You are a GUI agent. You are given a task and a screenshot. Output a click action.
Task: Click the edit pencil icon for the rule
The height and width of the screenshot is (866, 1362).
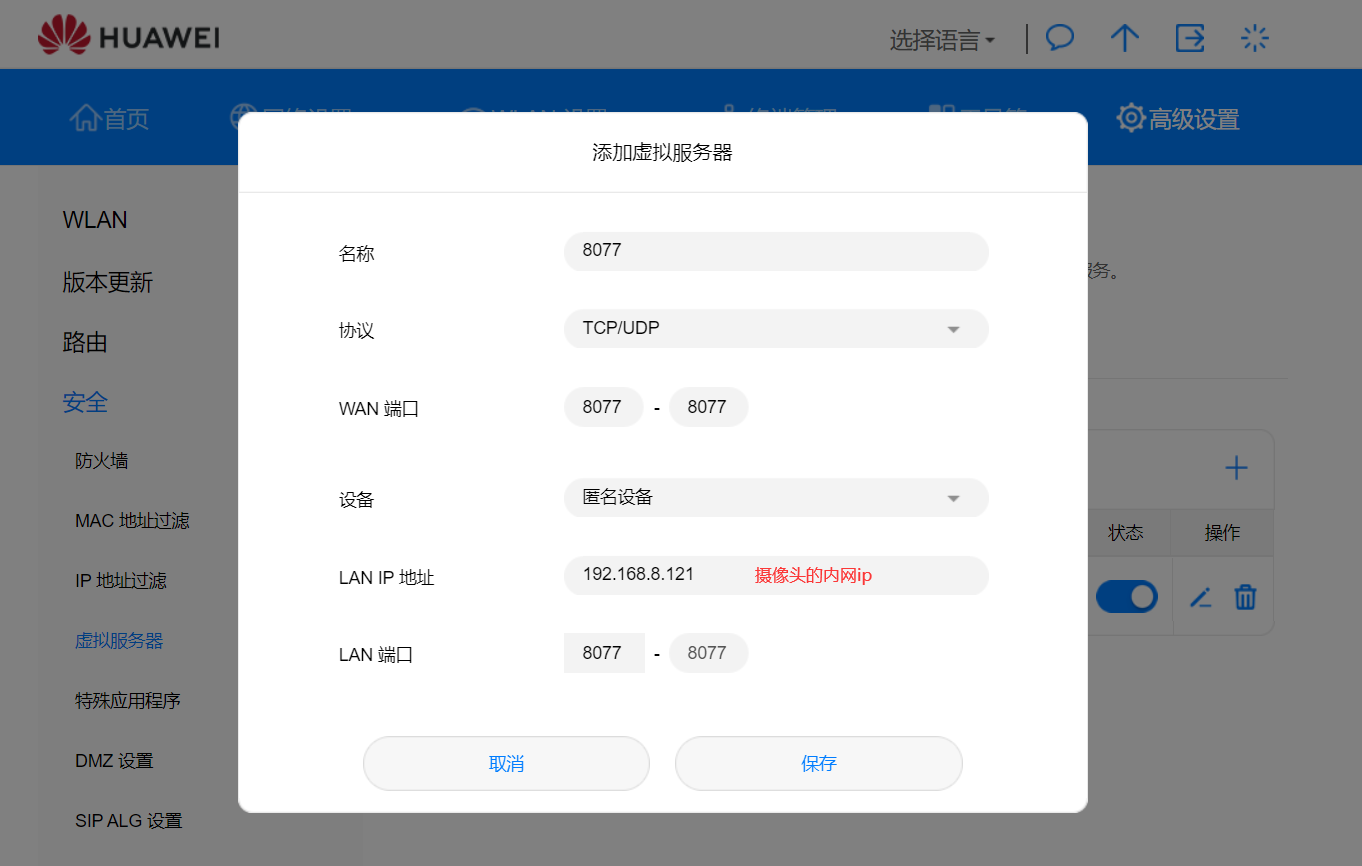(1200, 596)
